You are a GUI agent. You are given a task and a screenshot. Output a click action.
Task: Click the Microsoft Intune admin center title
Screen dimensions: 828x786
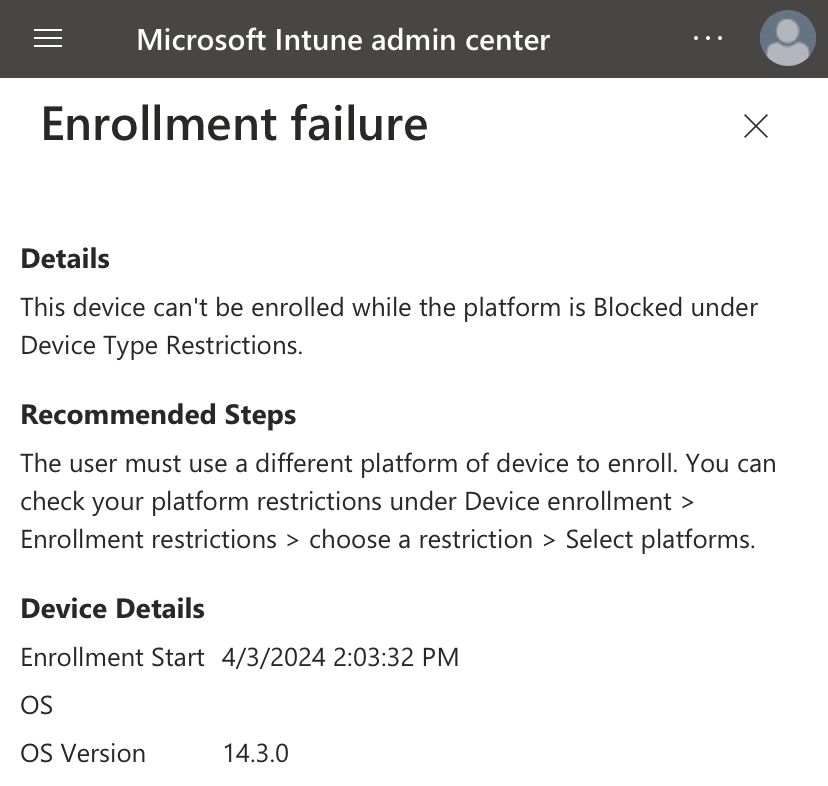tap(343, 40)
